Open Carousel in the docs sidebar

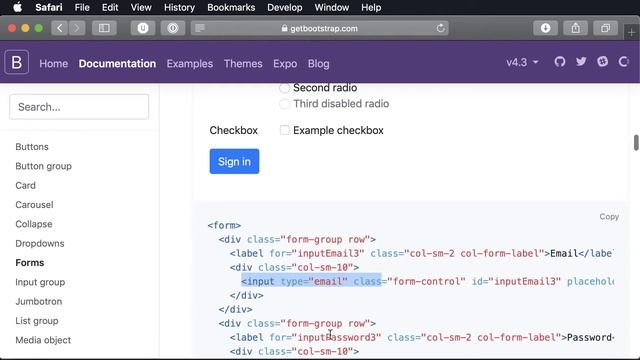(34, 204)
